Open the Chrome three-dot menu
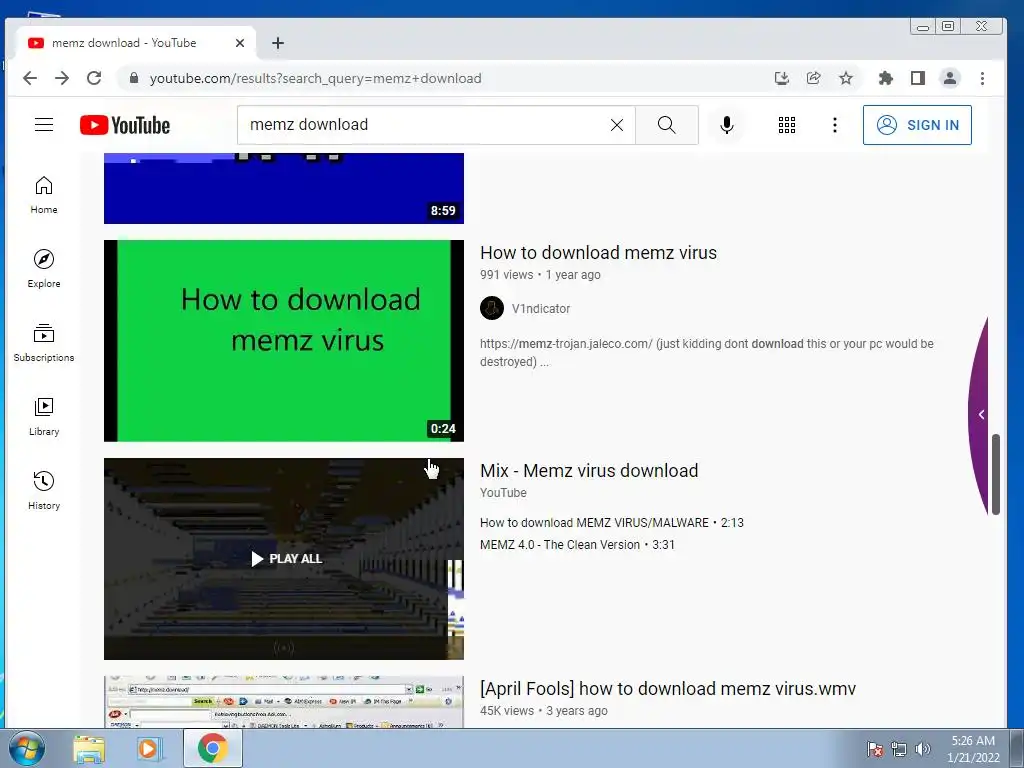 pyautogui.click(x=982, y=78)
